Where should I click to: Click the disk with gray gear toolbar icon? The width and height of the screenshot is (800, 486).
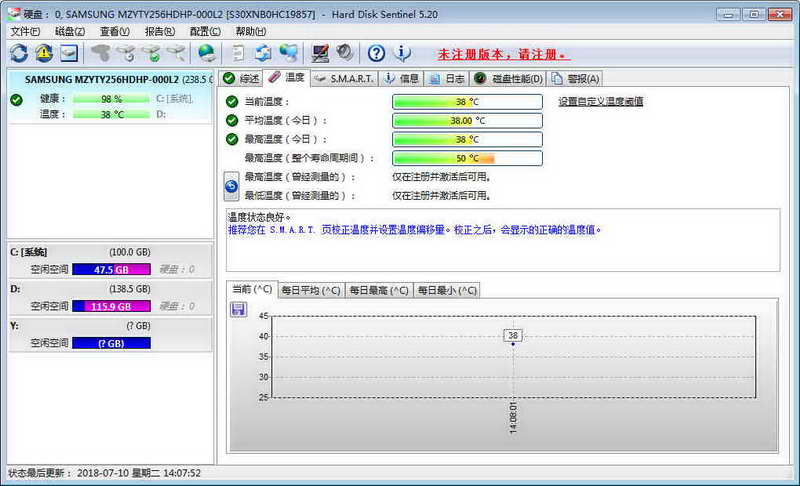126,53
